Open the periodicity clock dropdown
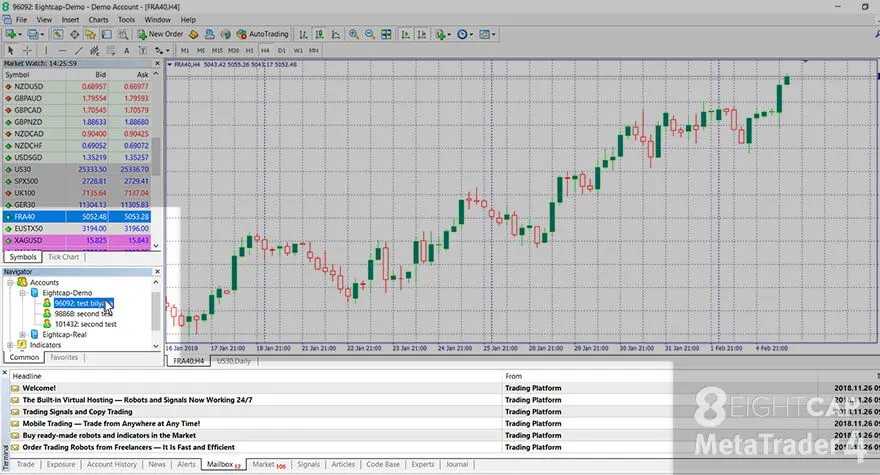This screenshot has height=475, width=880. click(x=464, y=34)
